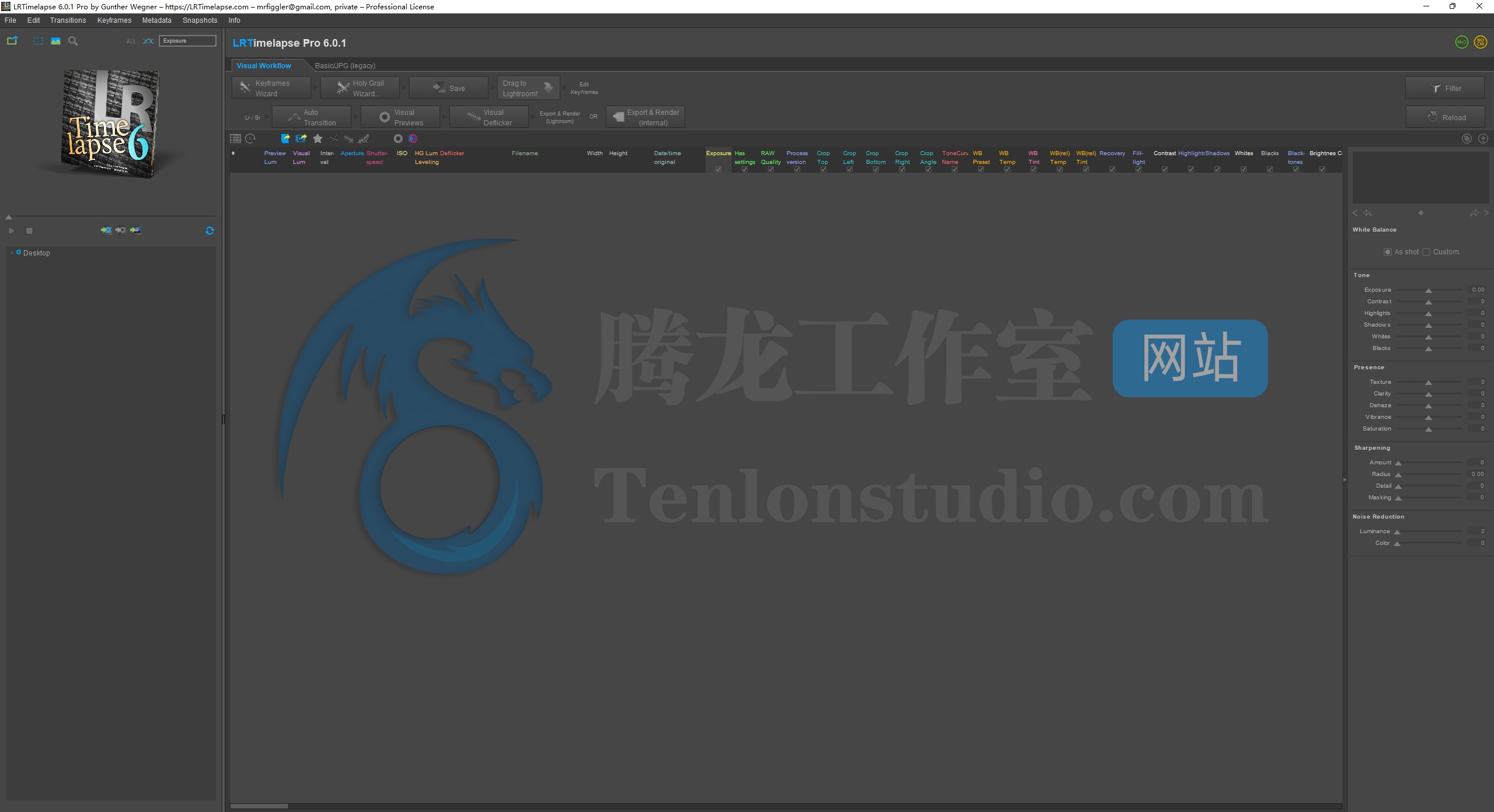Click the gray circle icon in table toolbar

click(x=398, y=138)
